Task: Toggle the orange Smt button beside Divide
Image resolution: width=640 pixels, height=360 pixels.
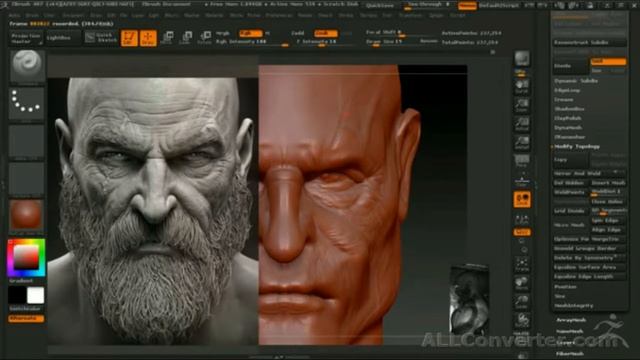Action: [608, 61]
